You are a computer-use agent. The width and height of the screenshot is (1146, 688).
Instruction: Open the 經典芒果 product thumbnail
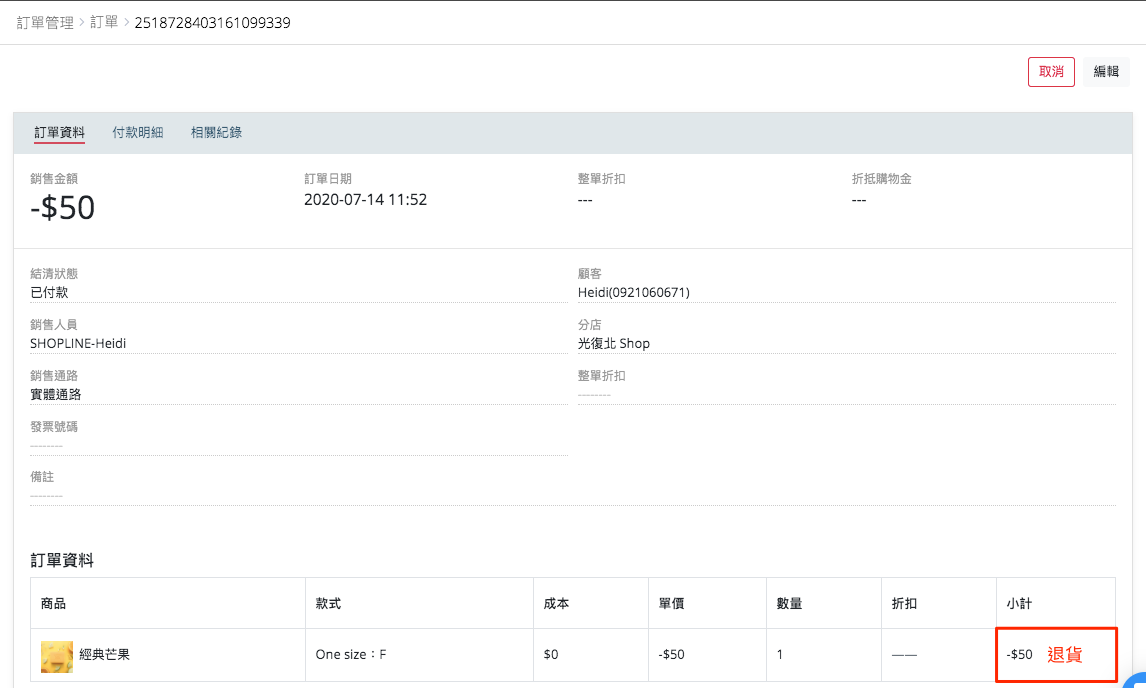click(x=57, y=656)
